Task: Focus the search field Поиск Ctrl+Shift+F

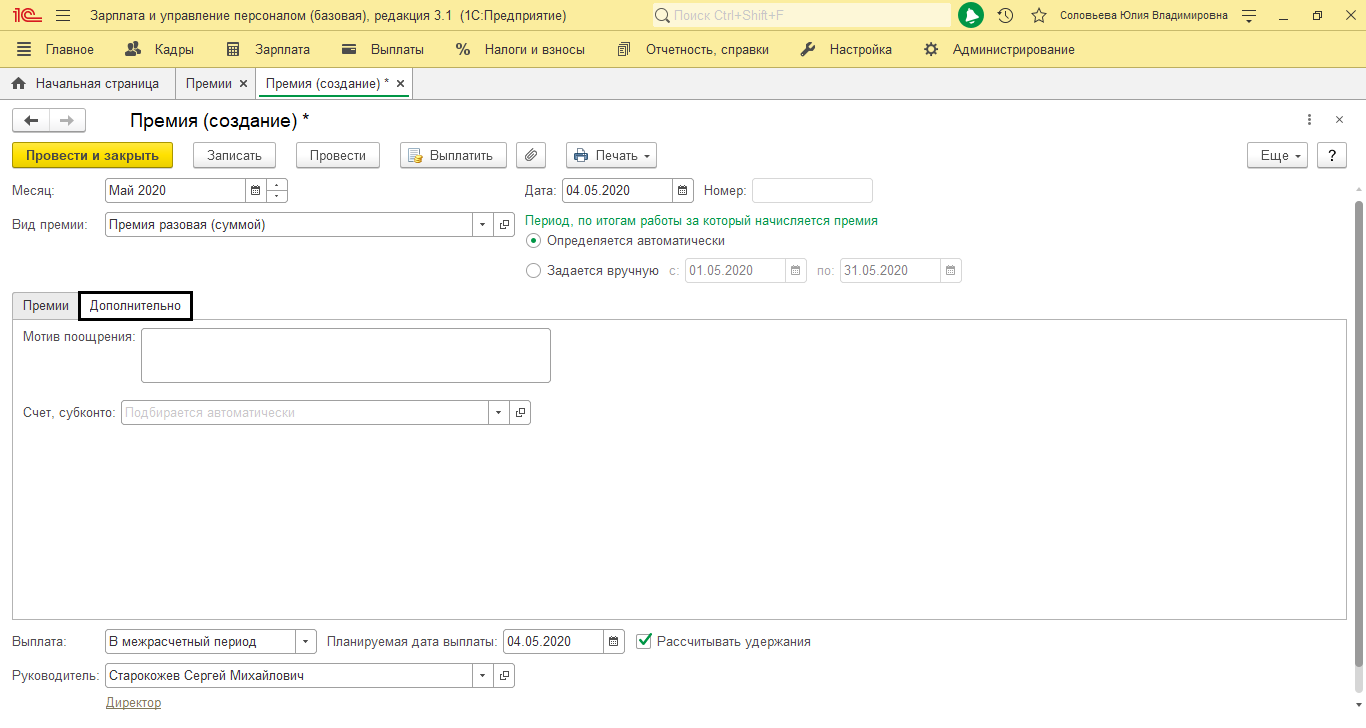Action: click(x=801, y=16)
